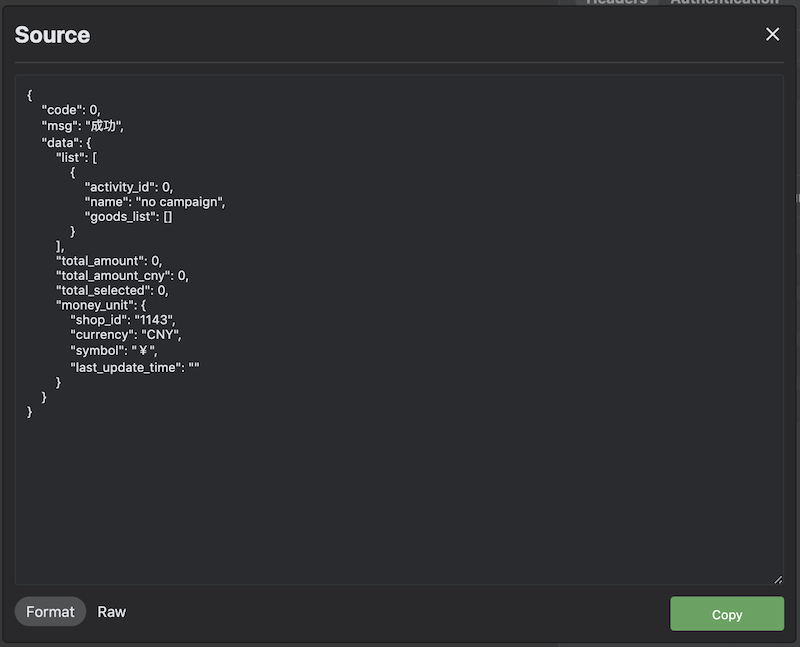This screenshot has height=647, width=800.
Task: Click the "symbol": "¥" line
Action: coord(114,351)
